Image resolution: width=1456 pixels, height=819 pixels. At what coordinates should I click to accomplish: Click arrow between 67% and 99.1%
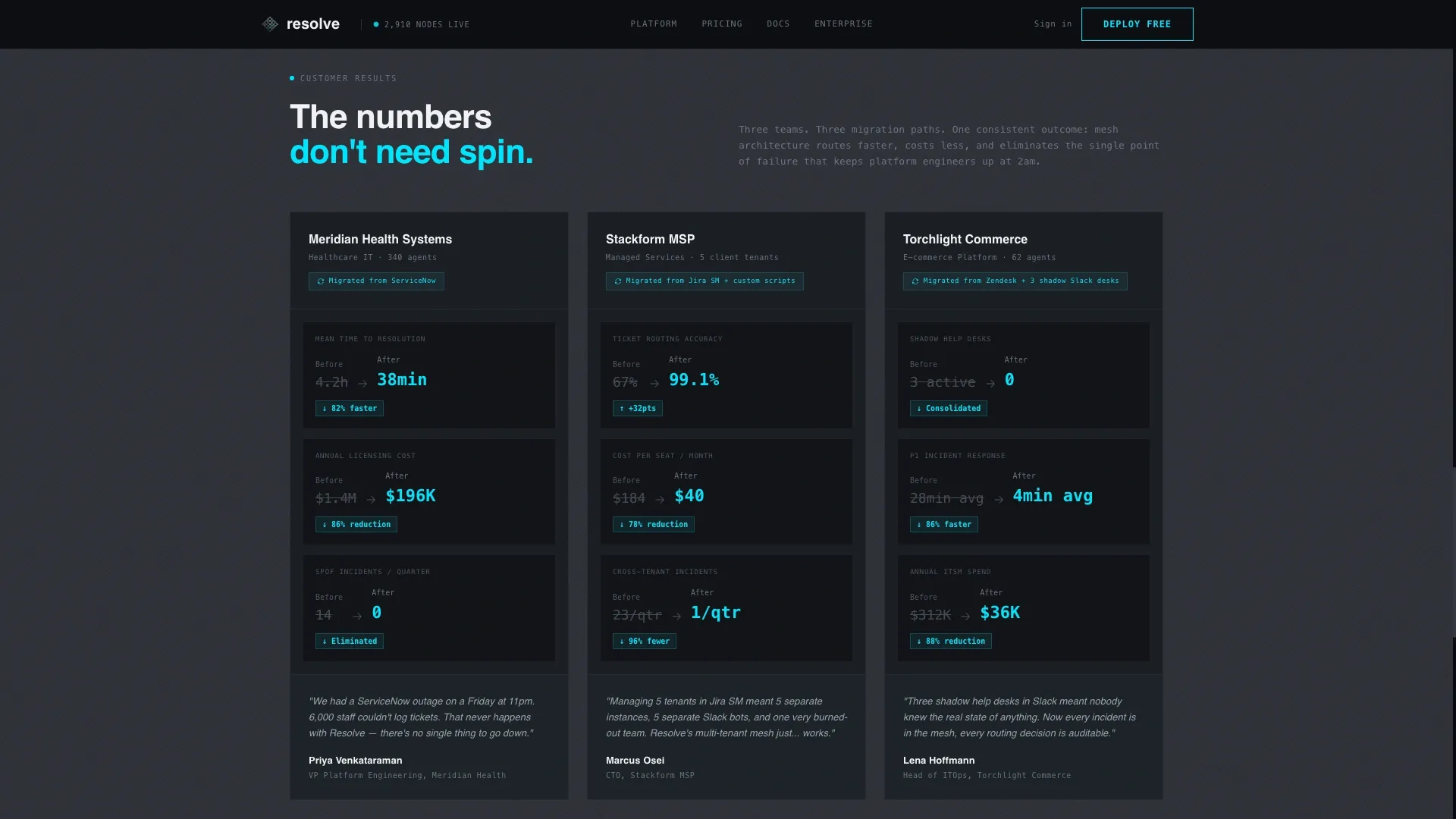[x=654, y=384]
